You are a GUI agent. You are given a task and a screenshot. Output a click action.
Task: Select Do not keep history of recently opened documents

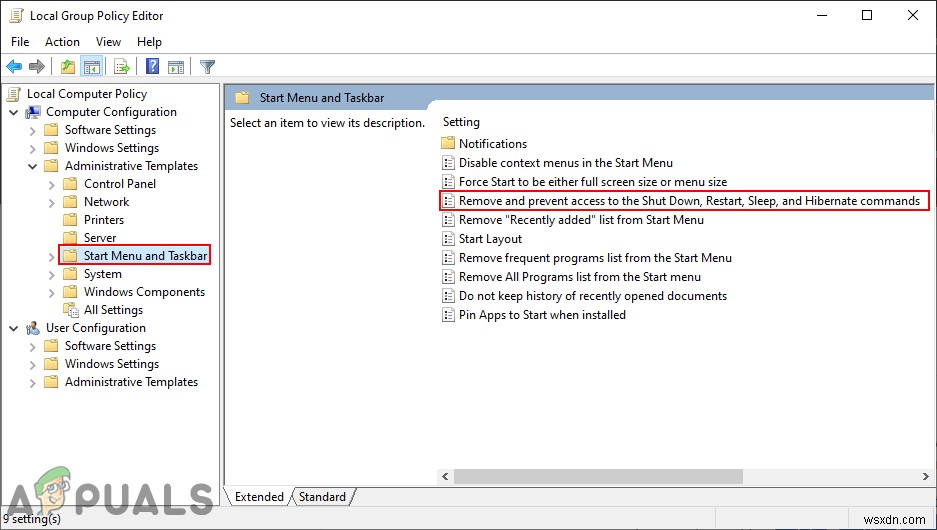click(x=593, y=296)
